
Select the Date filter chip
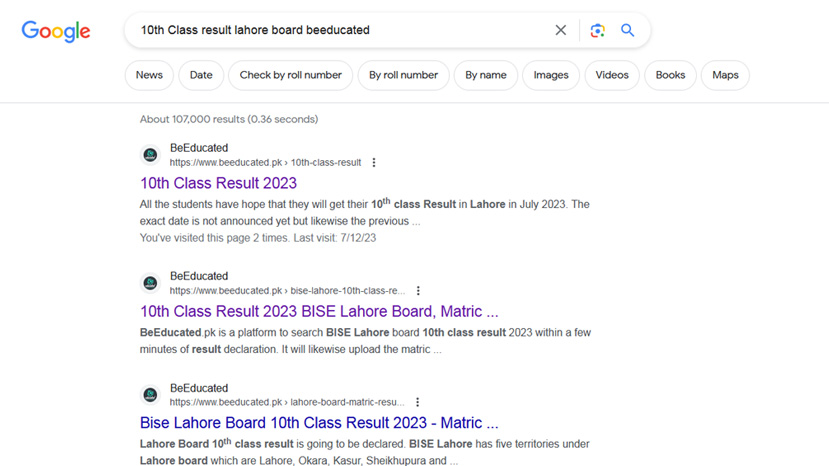pos(201,75)
